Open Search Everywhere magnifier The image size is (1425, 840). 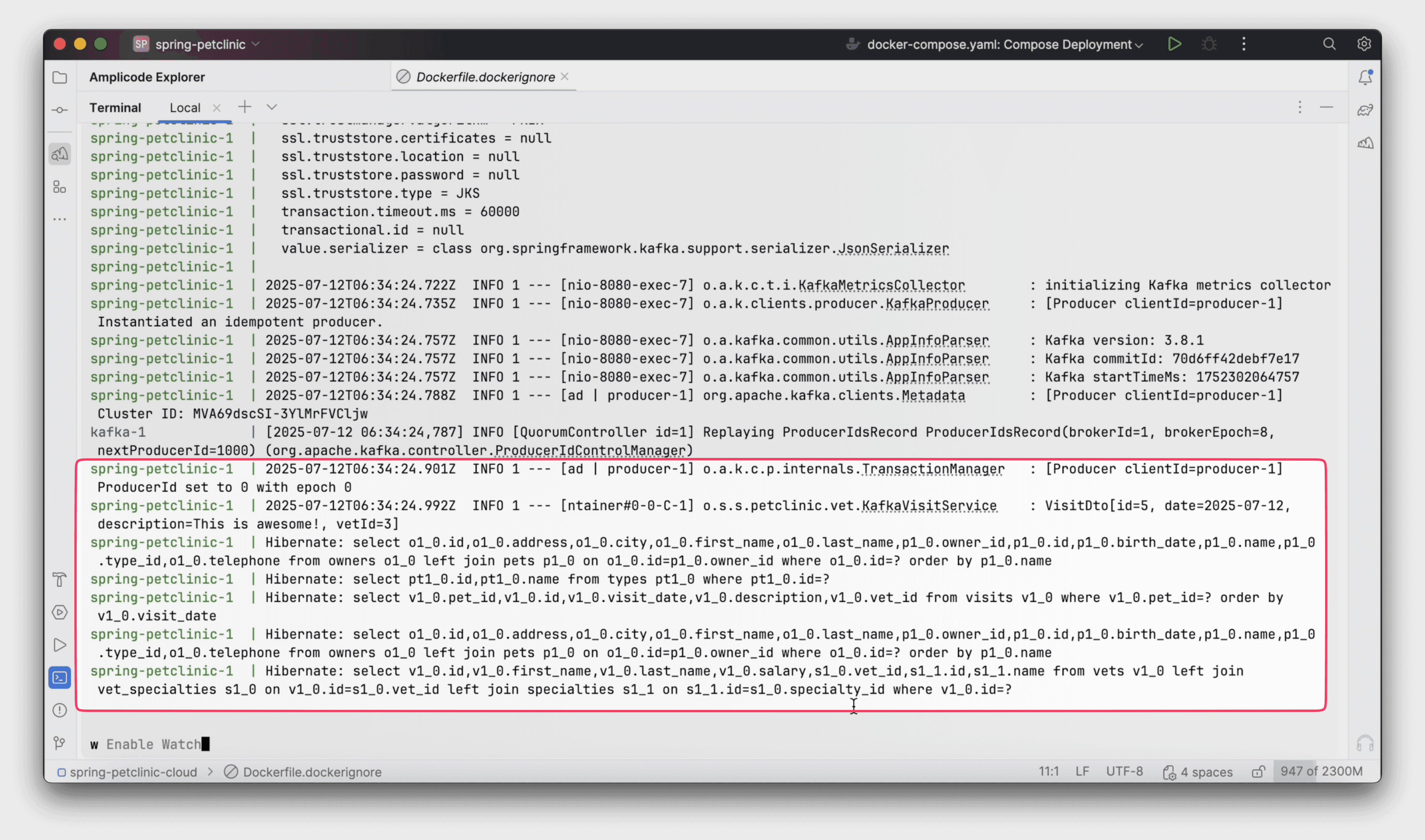point(1329,44)
